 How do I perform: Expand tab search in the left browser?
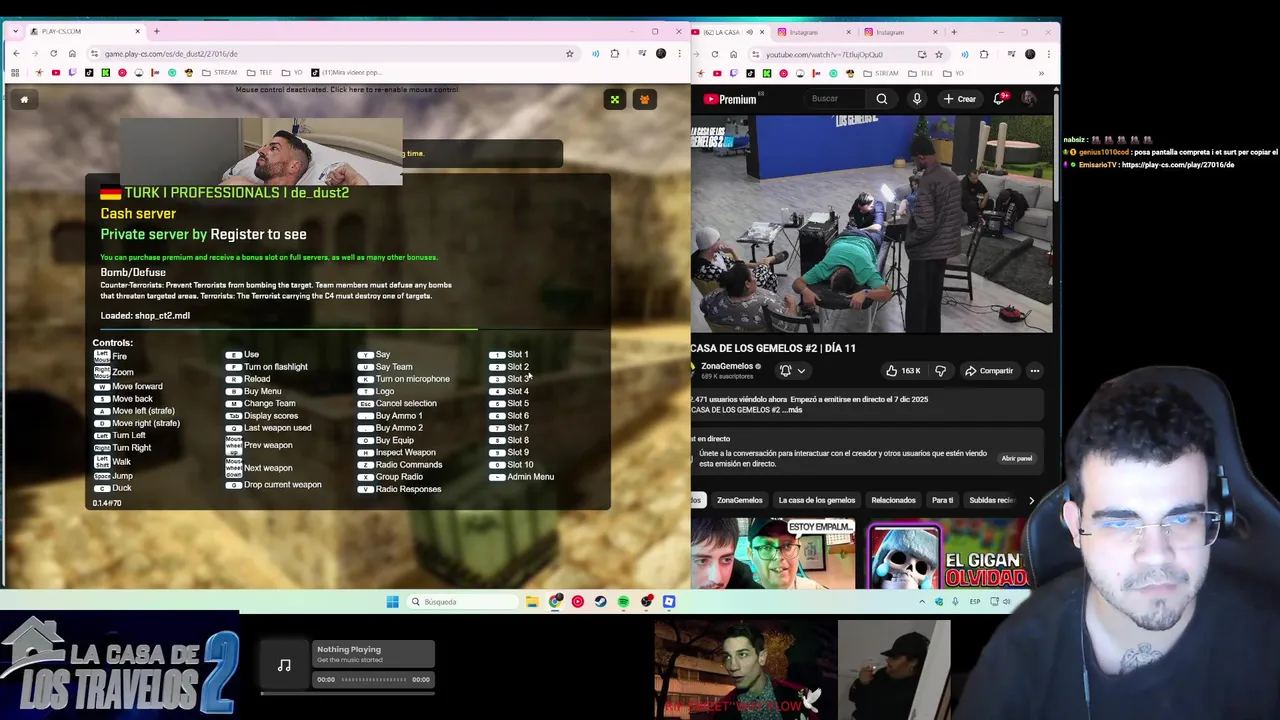(x=16, y=32)
